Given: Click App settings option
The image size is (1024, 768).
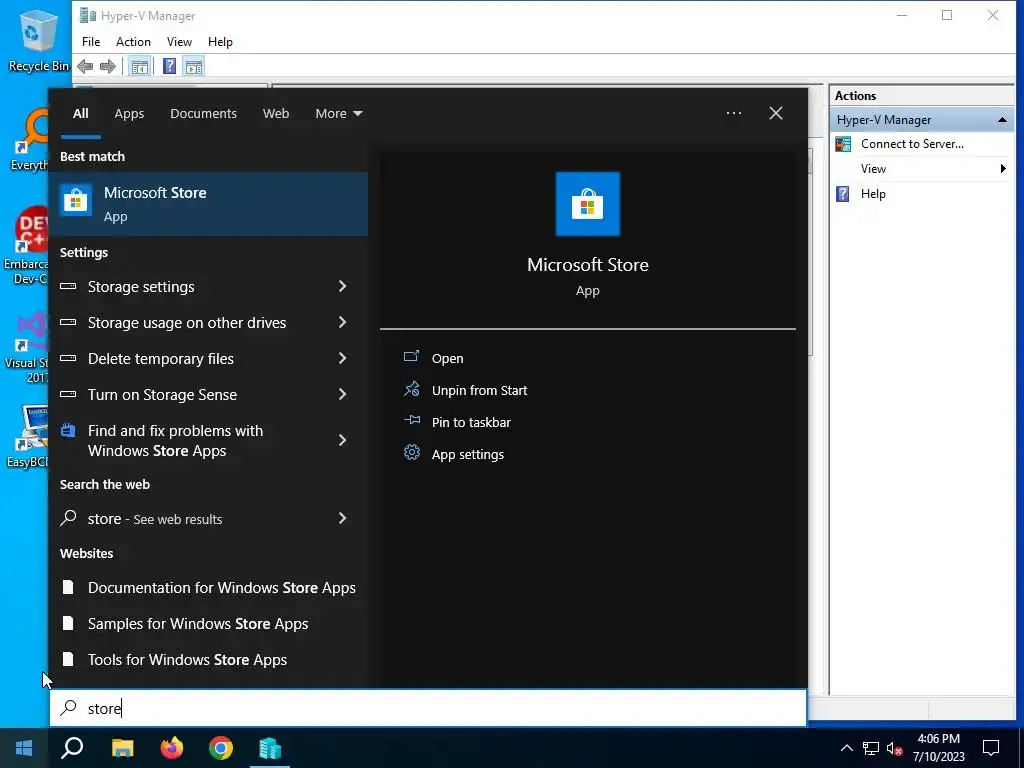Looking at the screenshot, I should 468,455.
